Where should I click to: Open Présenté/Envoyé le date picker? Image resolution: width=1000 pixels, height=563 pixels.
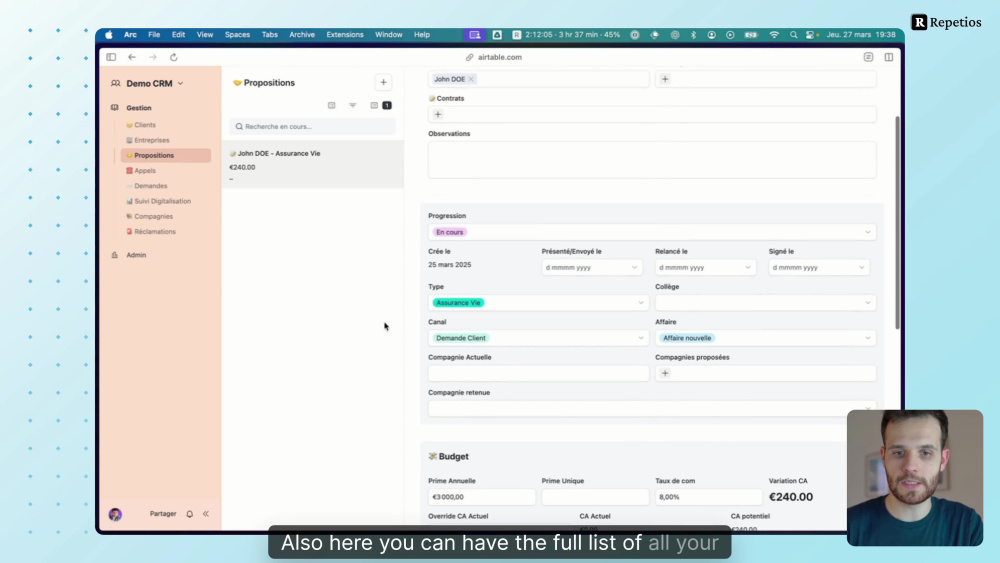tap(591, 267)
